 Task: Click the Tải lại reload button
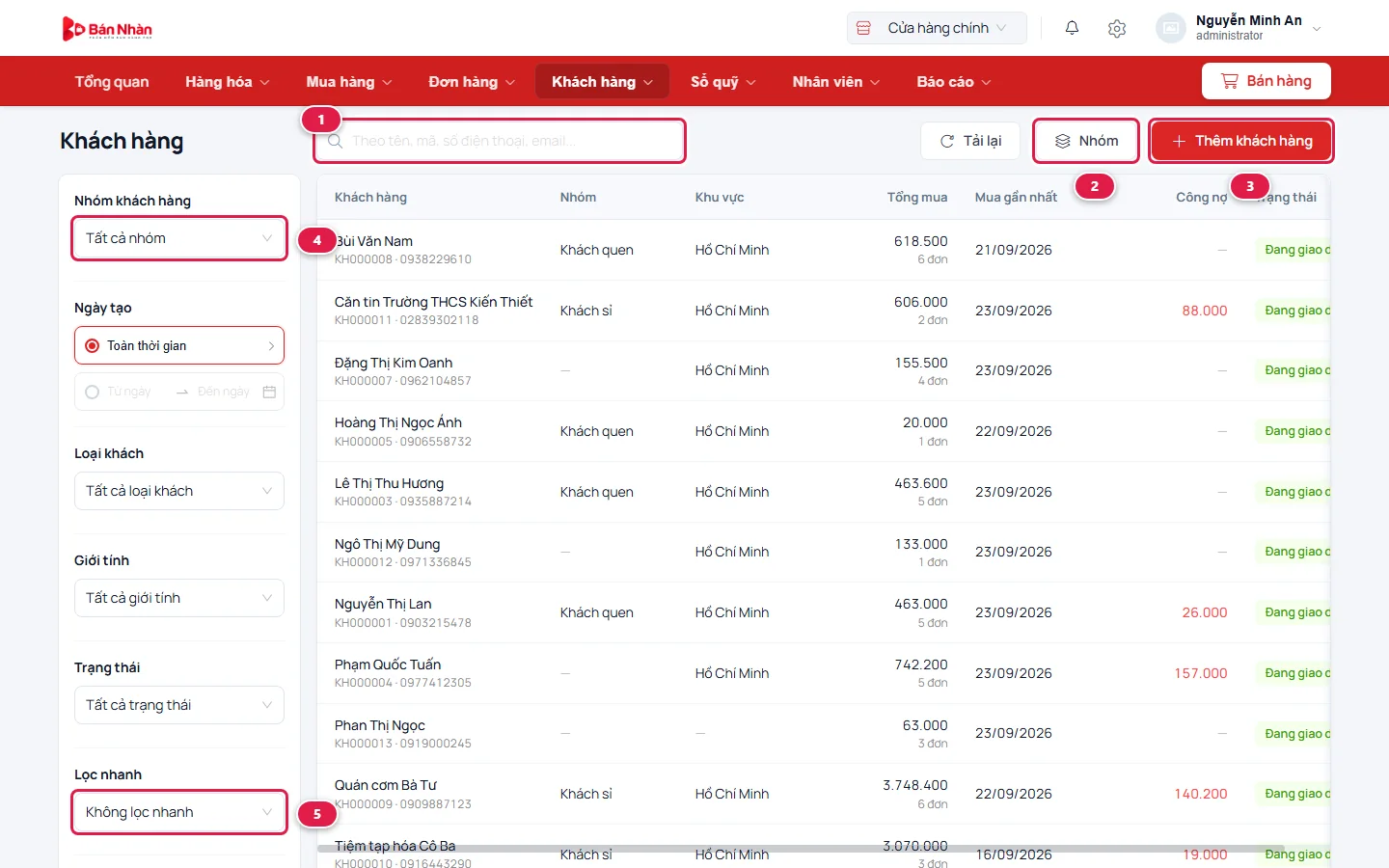coord(970,141)
